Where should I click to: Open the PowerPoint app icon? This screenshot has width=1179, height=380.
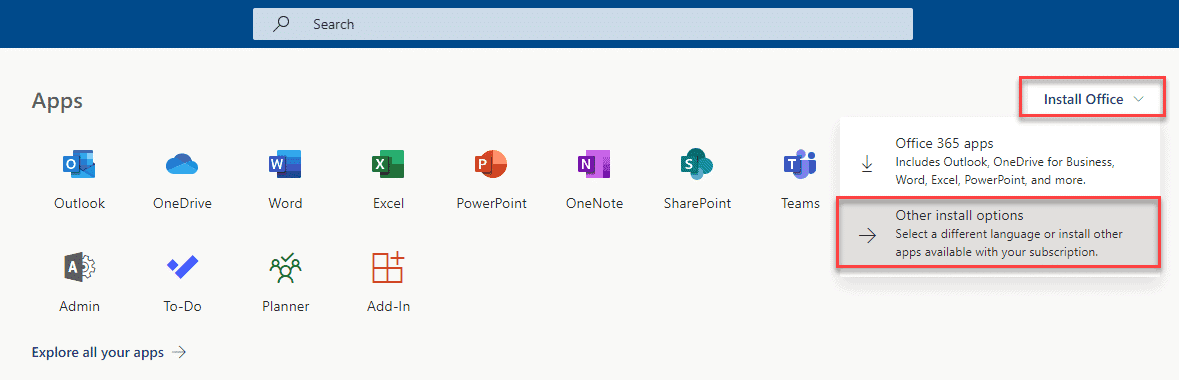491,163
